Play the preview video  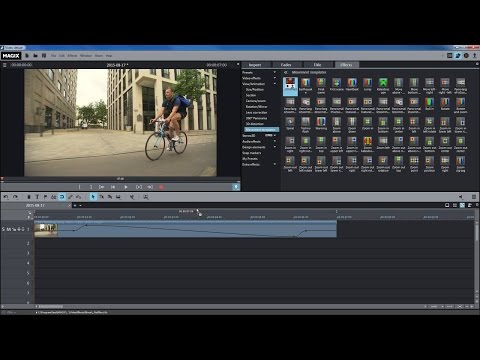click(x=126, y=187)
